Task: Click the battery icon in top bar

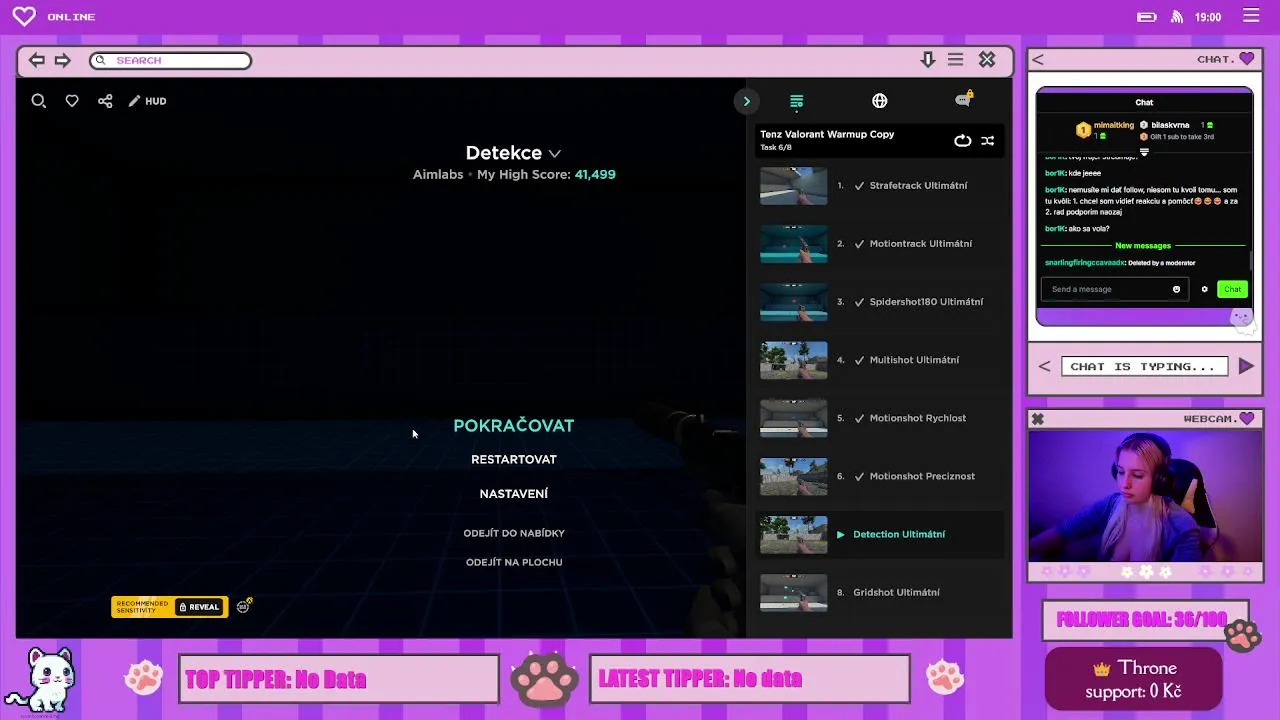Action: tap(1147, 17)
